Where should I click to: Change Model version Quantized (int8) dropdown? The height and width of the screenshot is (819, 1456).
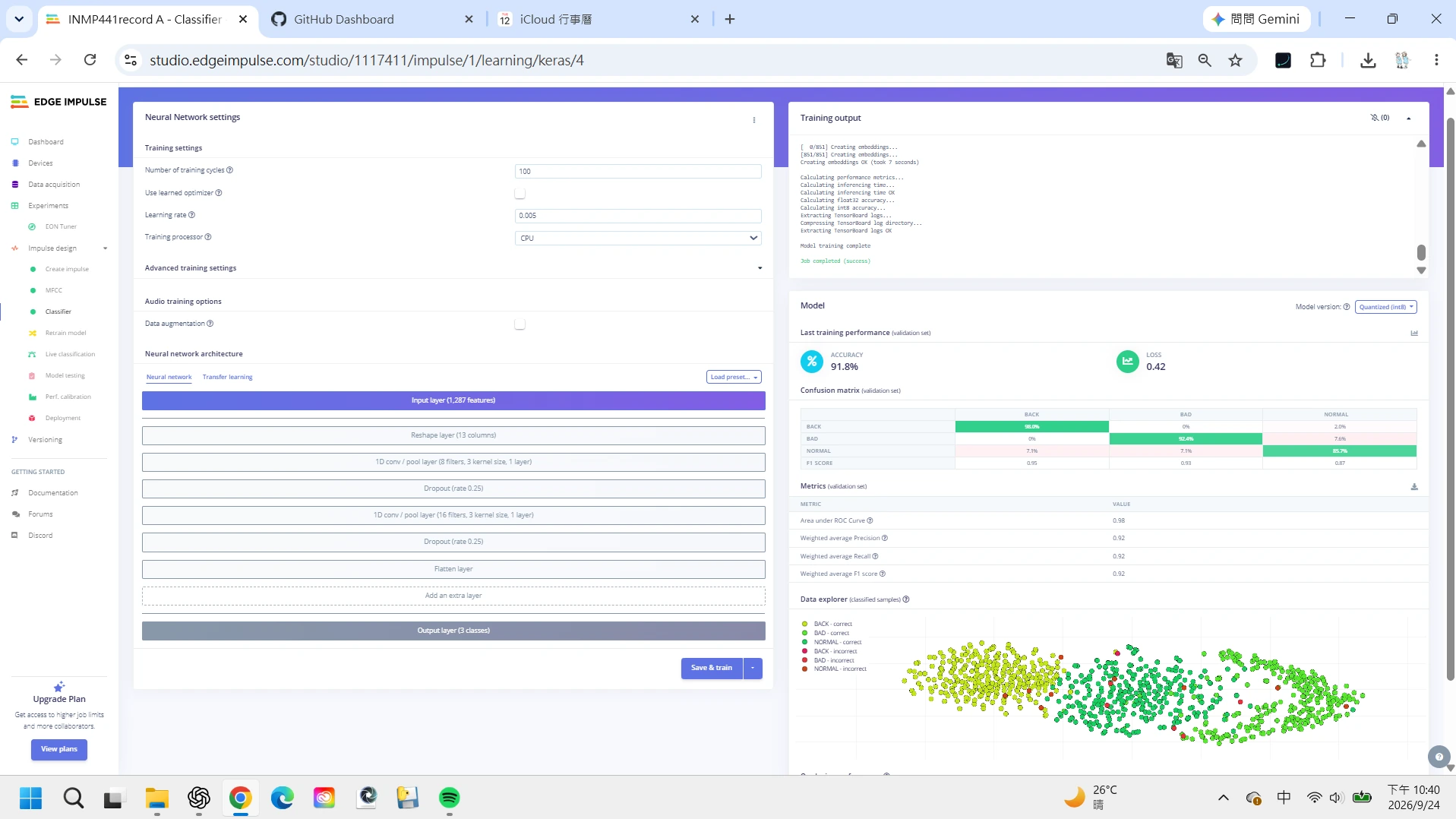pos(1386,308)
